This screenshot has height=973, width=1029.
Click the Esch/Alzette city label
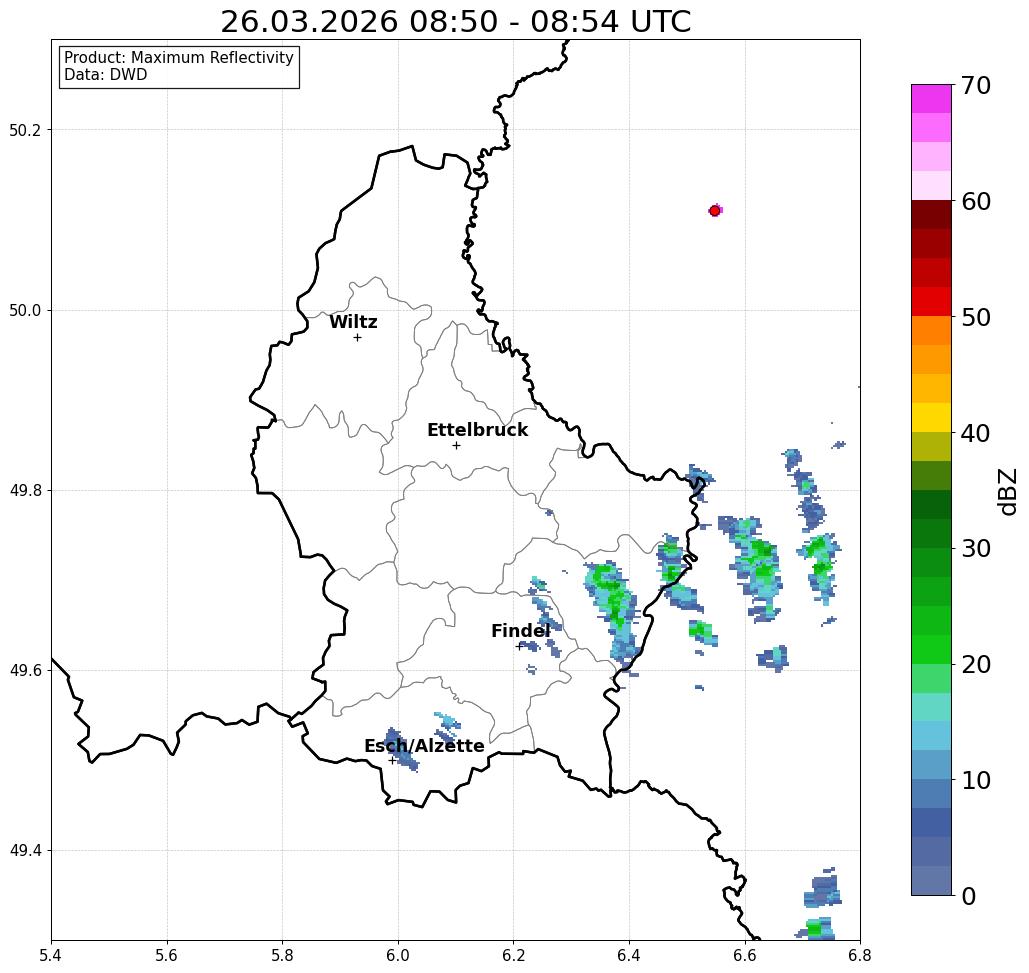pyautogui.click(x=424, y=746)
